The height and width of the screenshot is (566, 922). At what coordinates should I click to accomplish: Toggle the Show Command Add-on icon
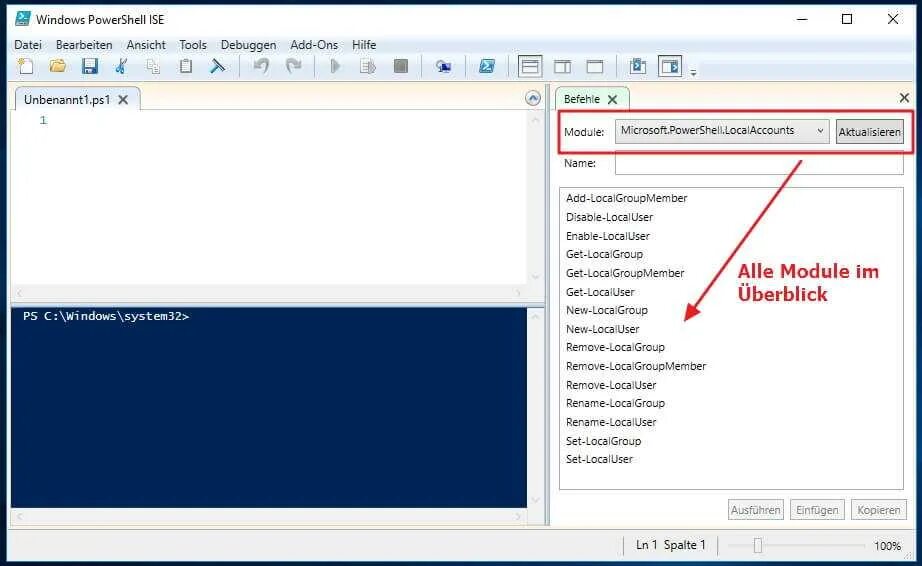pos(670,66)
